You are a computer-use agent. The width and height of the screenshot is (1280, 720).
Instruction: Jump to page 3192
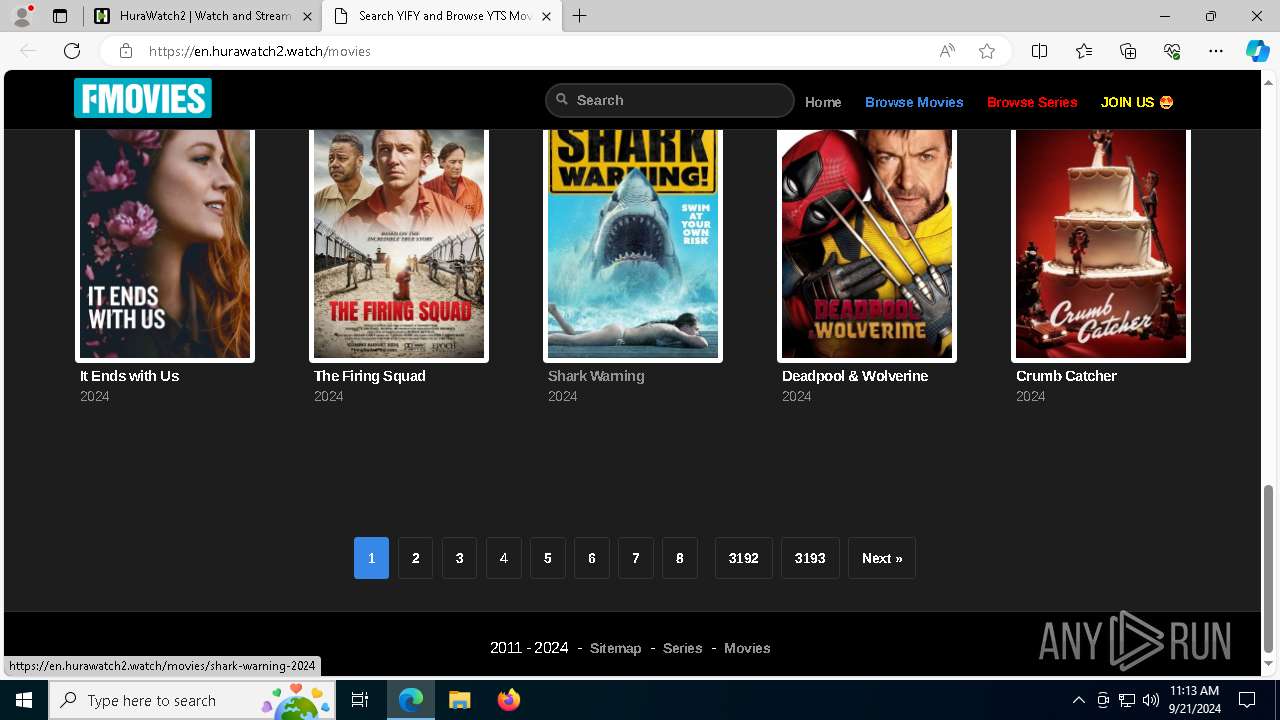click(x=743, y=558)
